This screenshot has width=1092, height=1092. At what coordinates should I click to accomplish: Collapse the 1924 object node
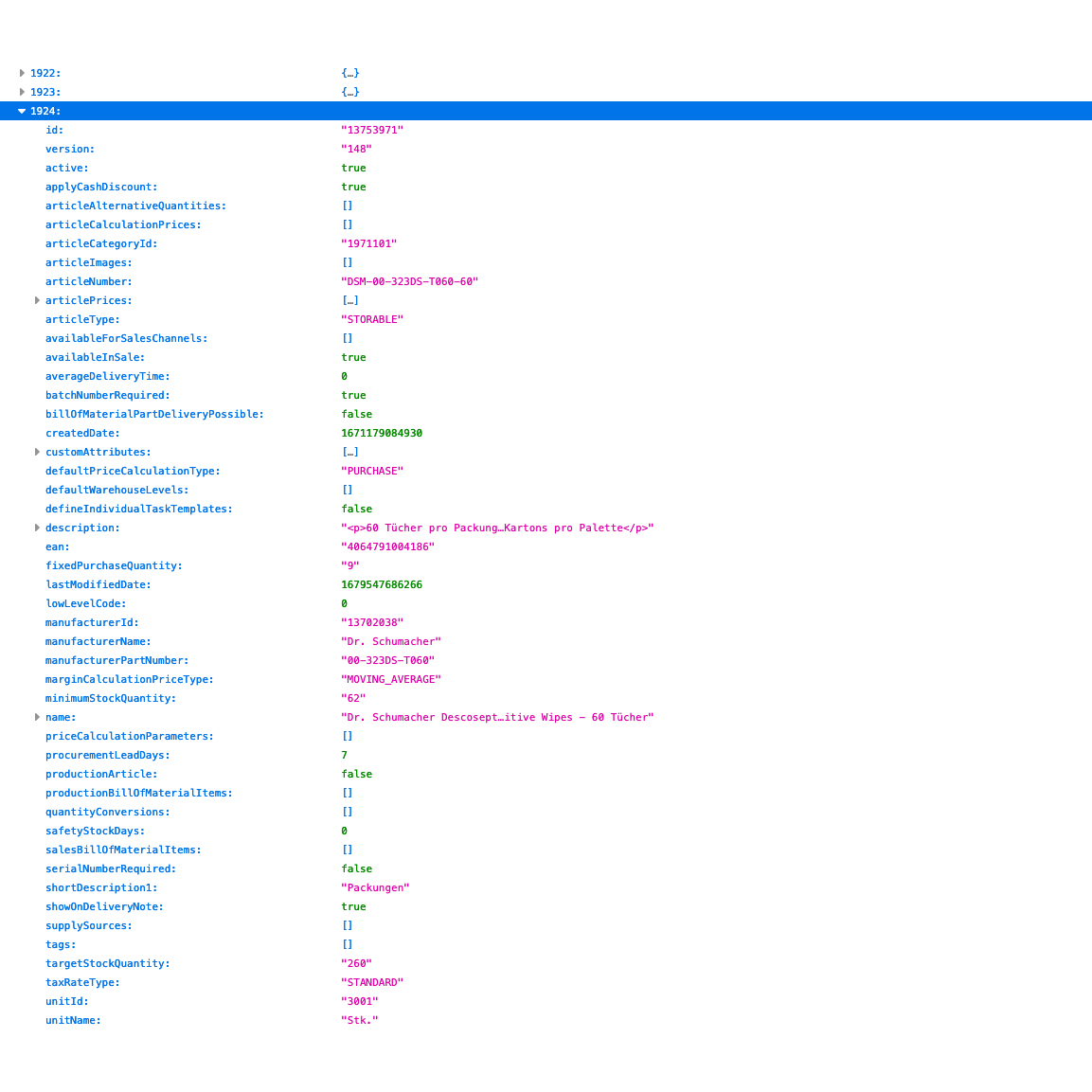point(22,111)
